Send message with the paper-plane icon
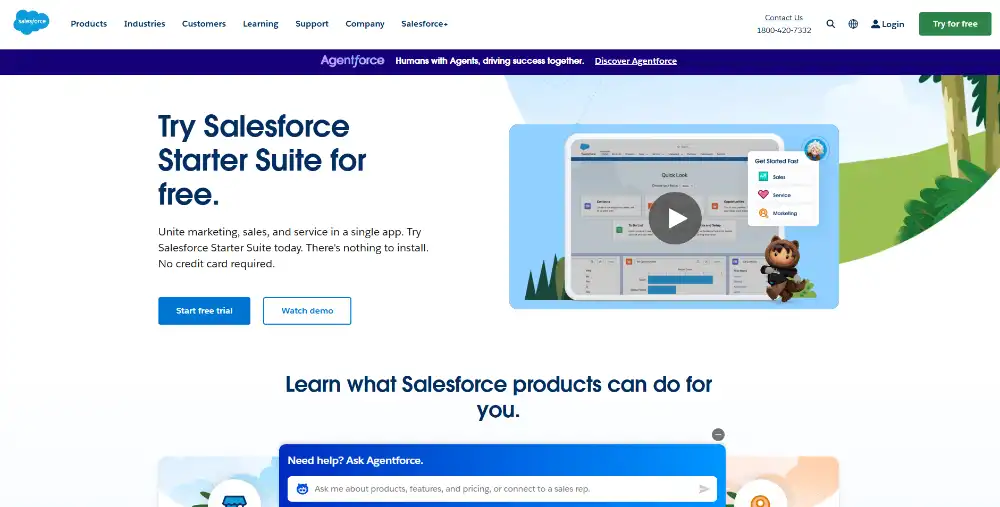The image size is (1000, 507). (x=704, y=489)
